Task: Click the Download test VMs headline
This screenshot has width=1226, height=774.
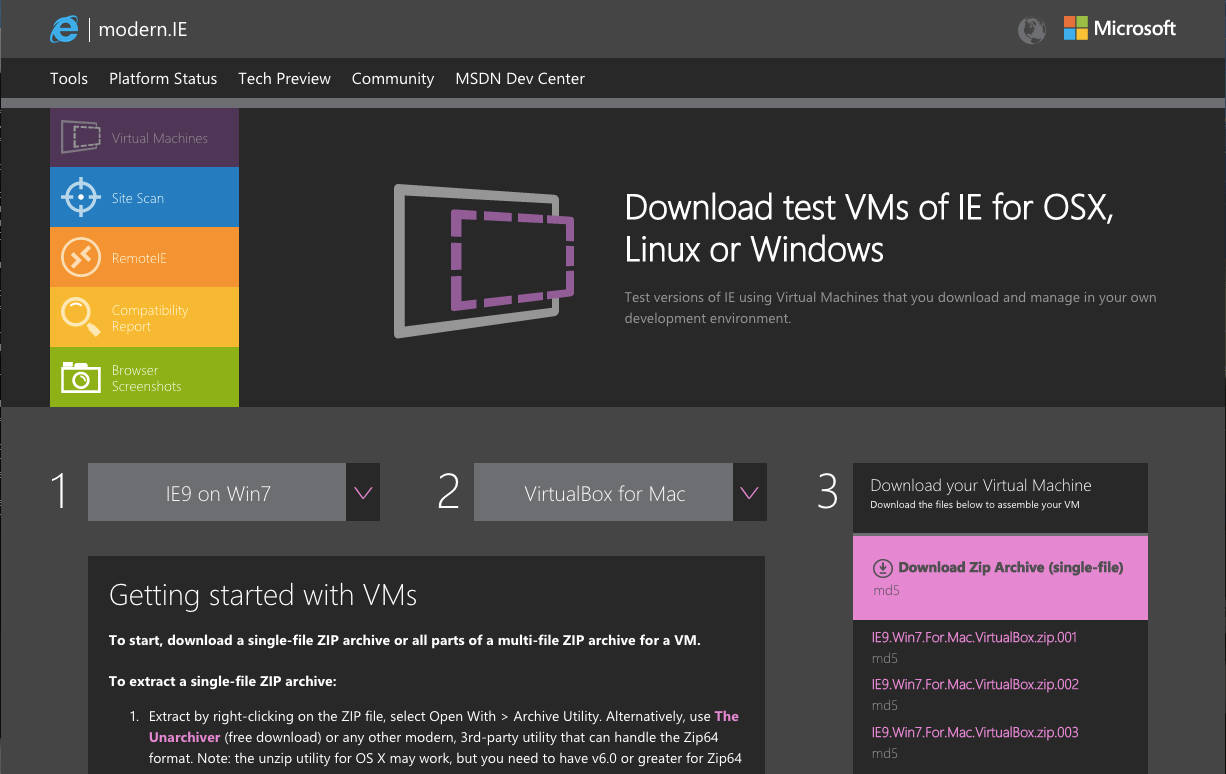Action: pyautogui.click(x=869, y=228)
